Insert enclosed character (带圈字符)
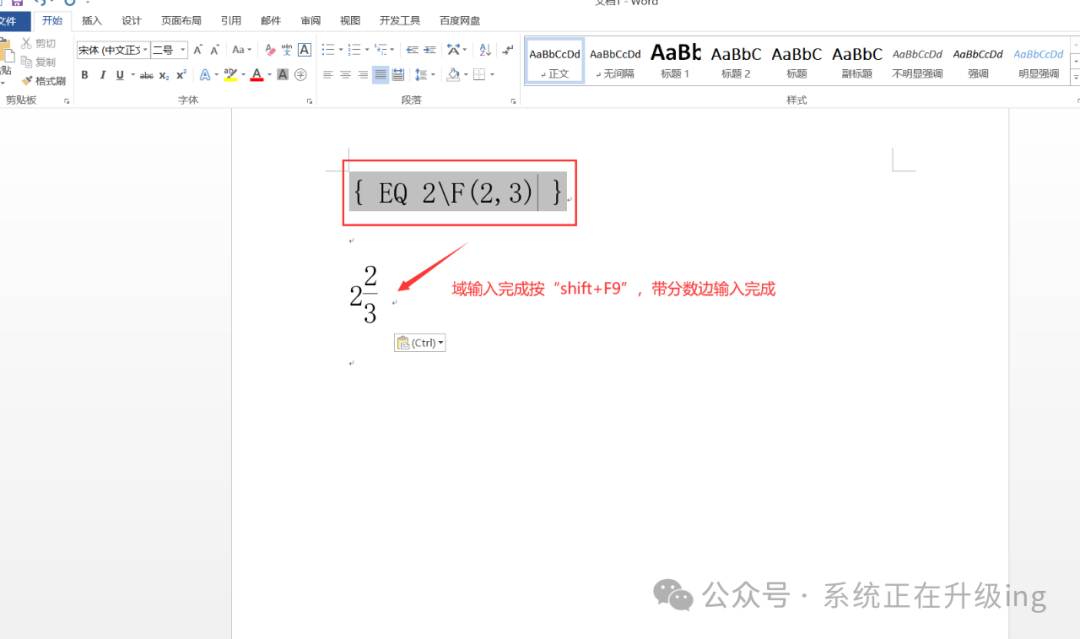The height and width of the screenshot is (639, 1080). click(x=300, y=74)
